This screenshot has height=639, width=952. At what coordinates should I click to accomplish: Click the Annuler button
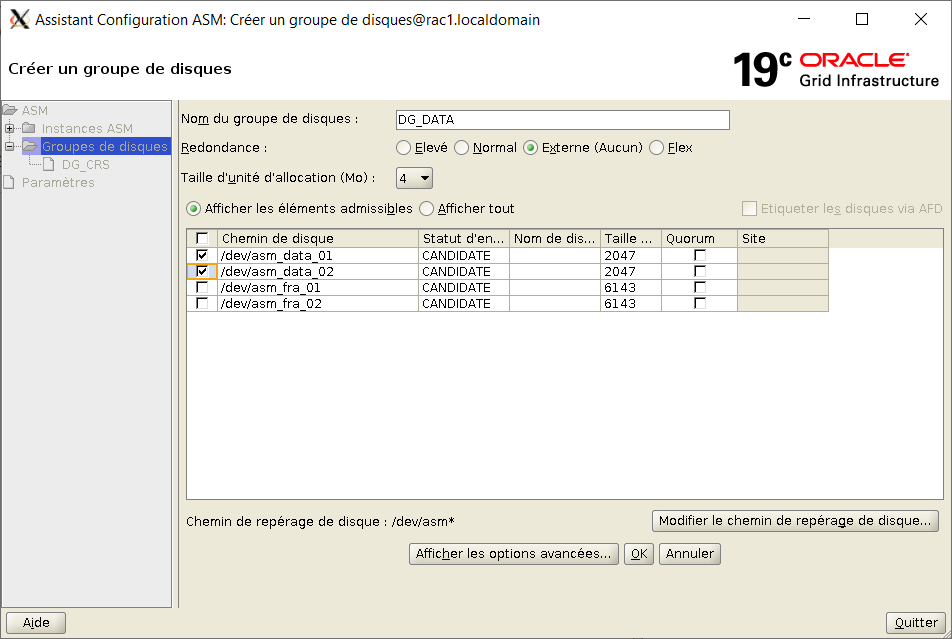point(690,554)
